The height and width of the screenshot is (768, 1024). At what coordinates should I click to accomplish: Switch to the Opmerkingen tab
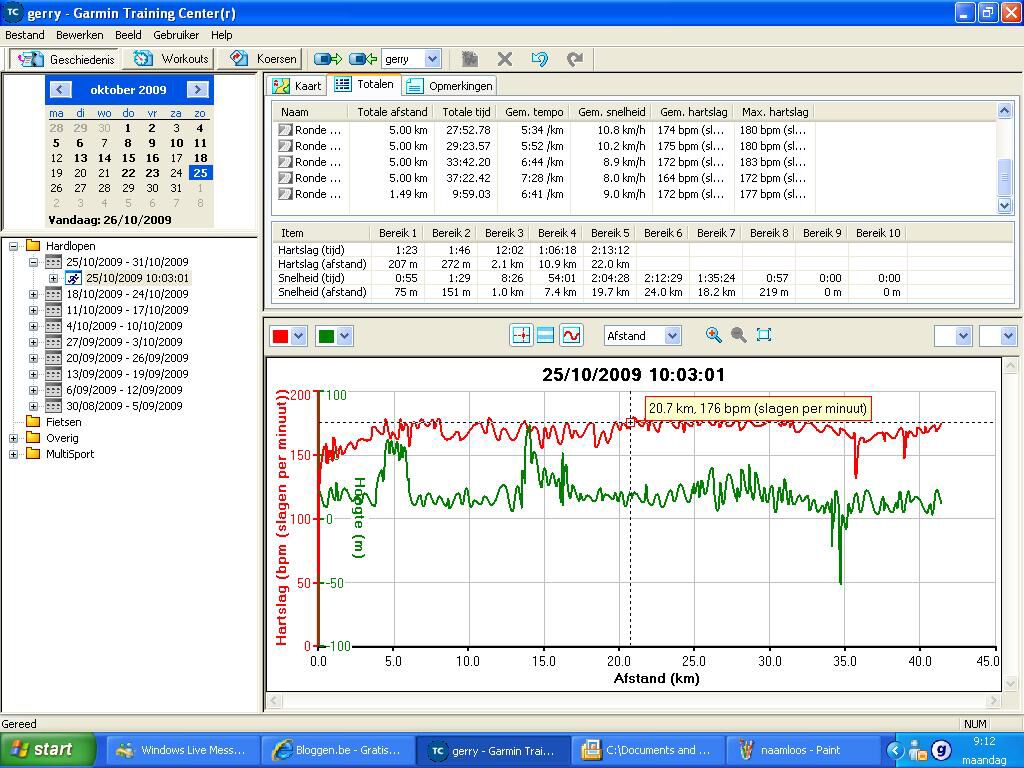coord(449,86)
